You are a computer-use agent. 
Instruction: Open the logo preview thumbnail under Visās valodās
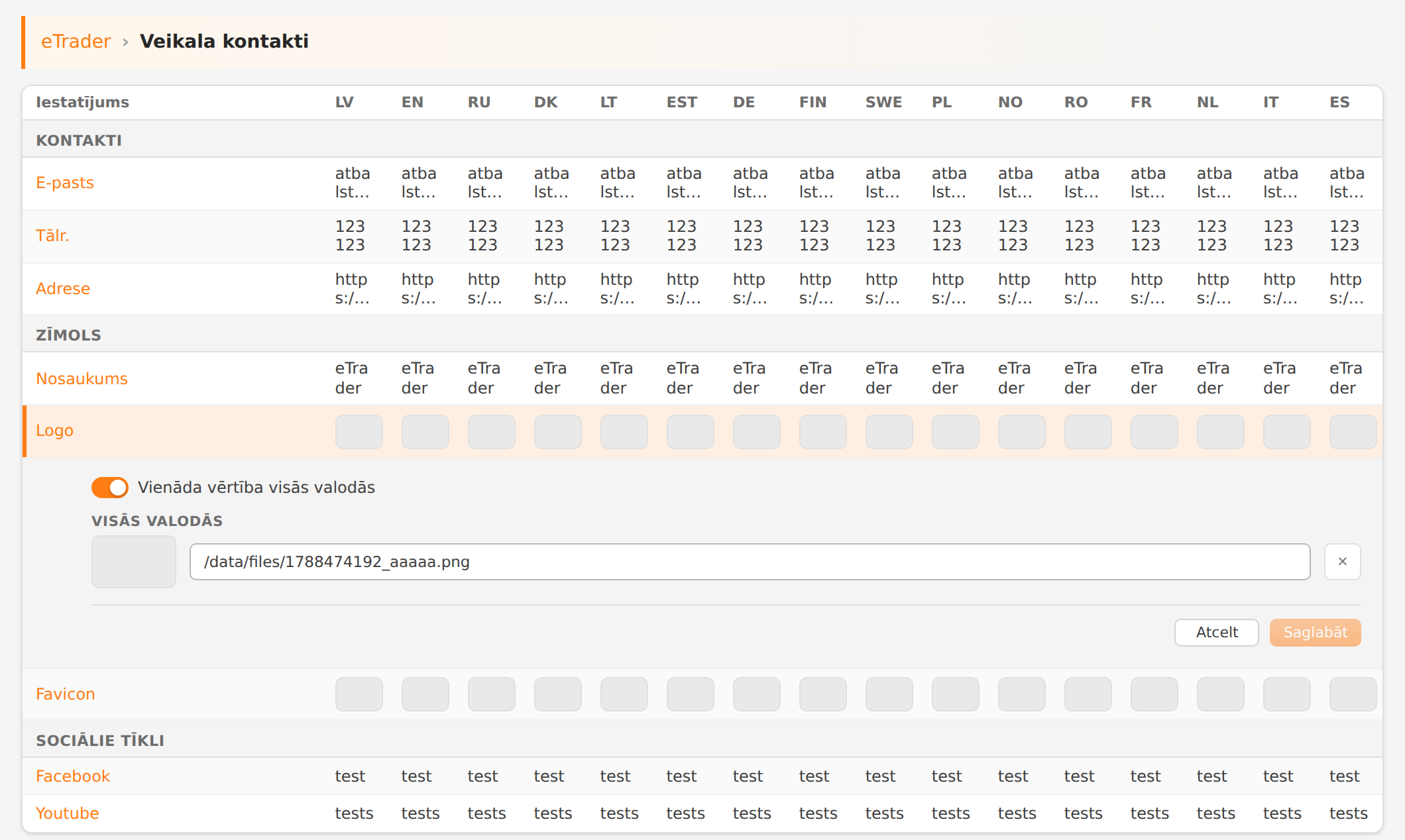click(x=134, y=562)
